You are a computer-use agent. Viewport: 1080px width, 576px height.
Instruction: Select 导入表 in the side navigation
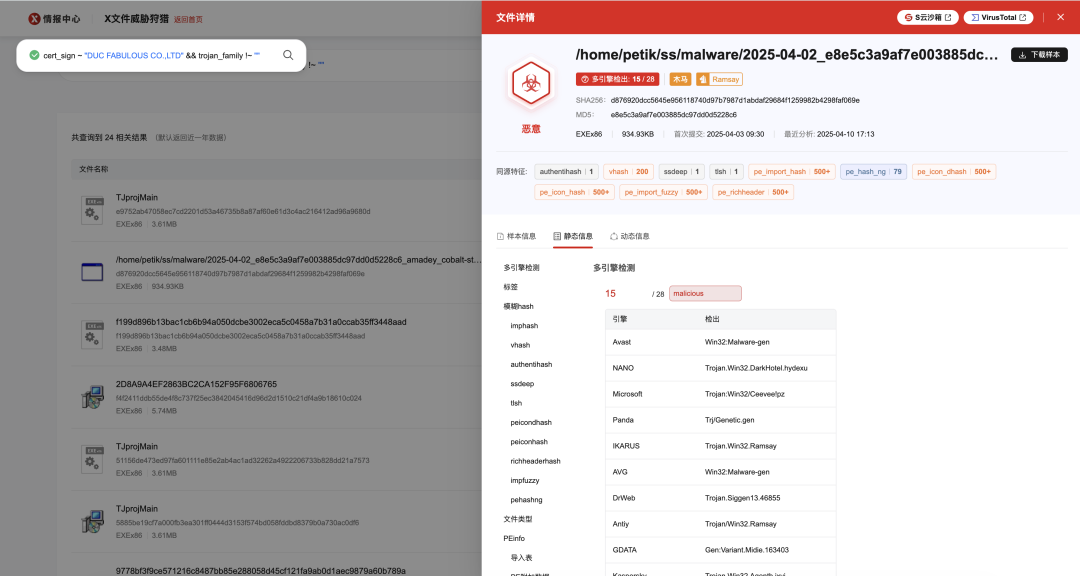click(521, 557)
